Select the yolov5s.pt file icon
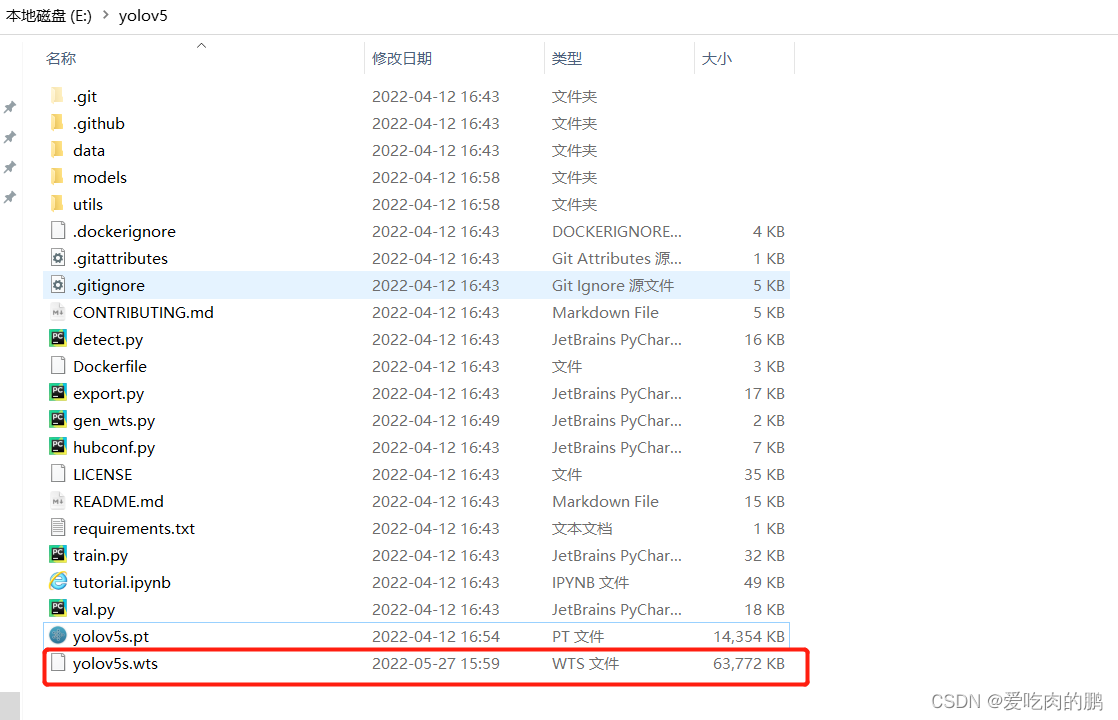This screenshot has width=1118, height=720. [x=58, y=636]
